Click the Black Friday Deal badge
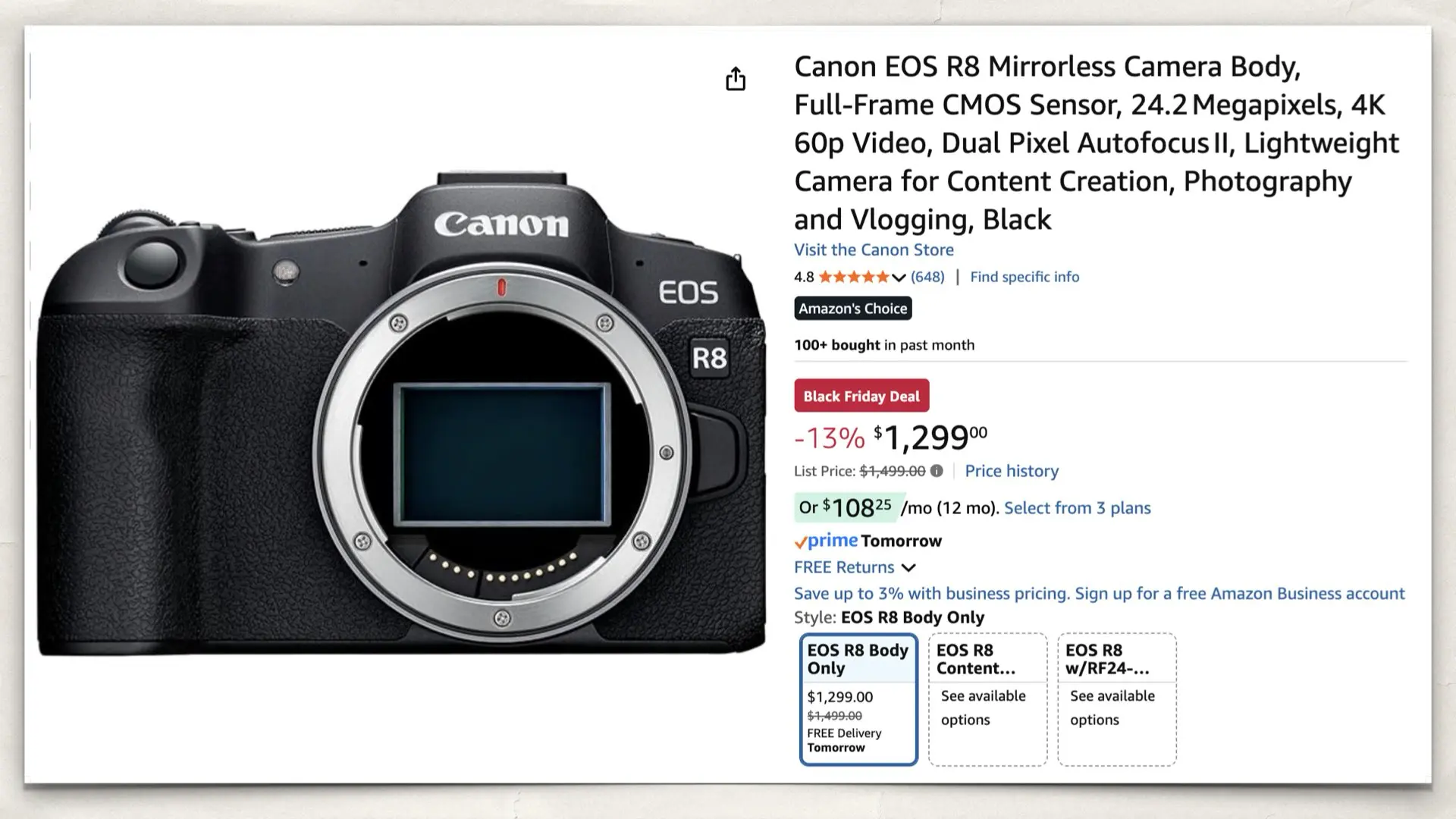 (861, 395)
